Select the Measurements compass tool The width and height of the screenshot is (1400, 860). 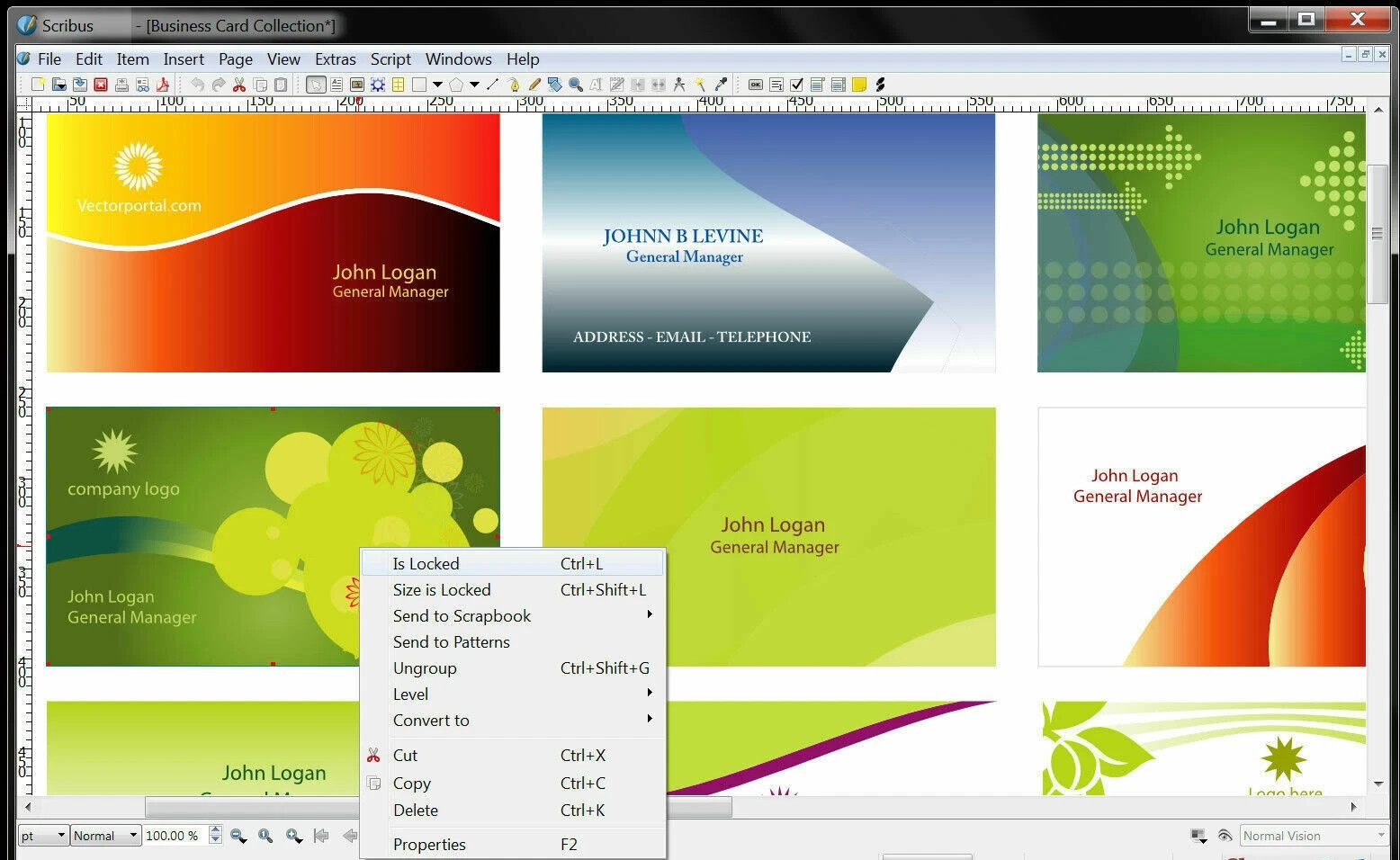pos(679,85)
